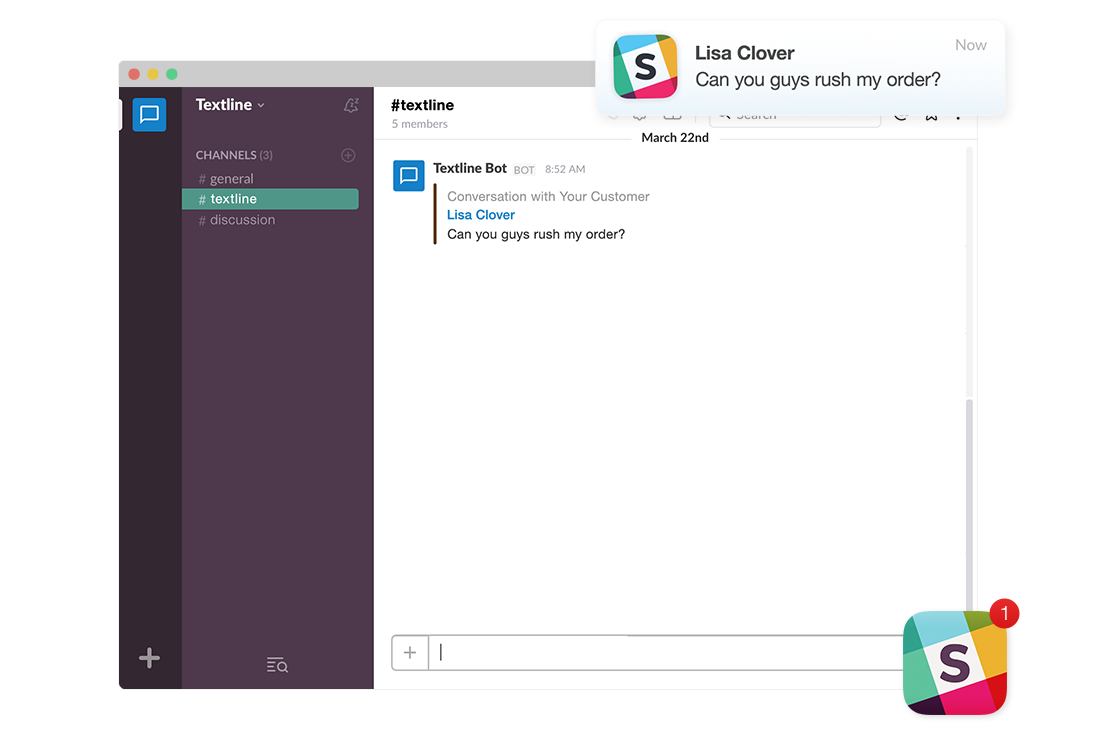Screen dimensions: 1096x730
Task: Click the red close window button
Action: tap(134, 74)
